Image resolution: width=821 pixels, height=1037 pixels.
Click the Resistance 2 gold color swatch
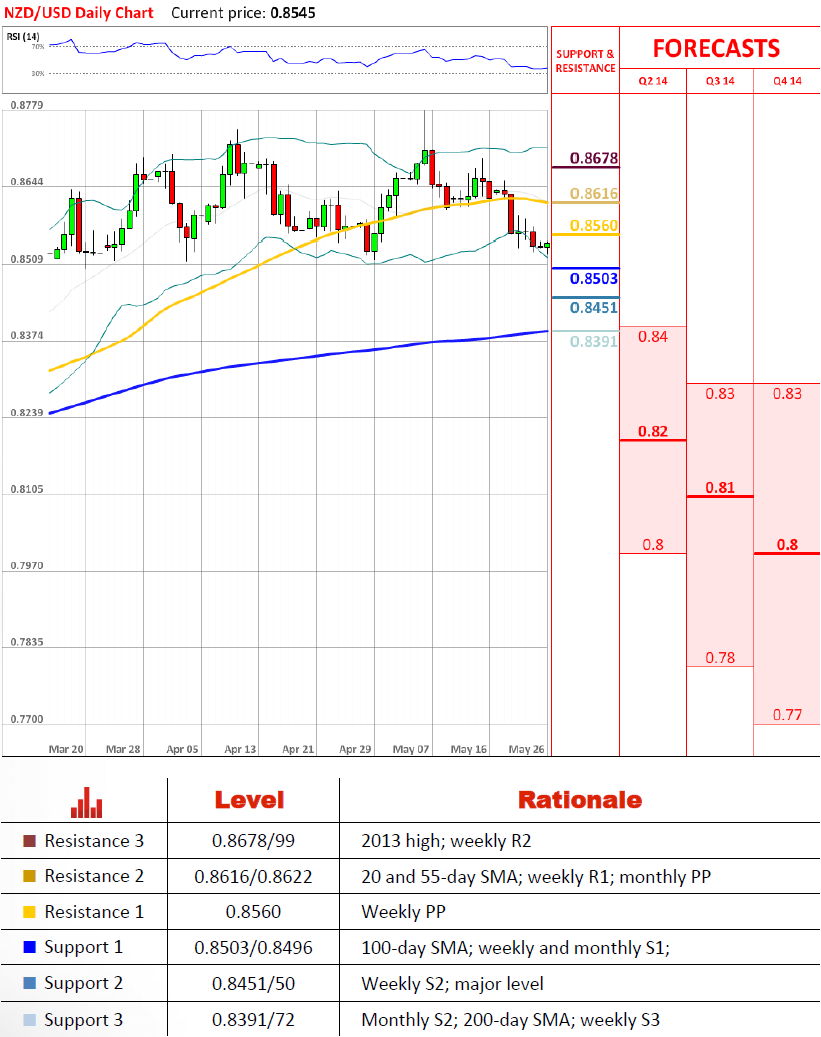(29, 876)
